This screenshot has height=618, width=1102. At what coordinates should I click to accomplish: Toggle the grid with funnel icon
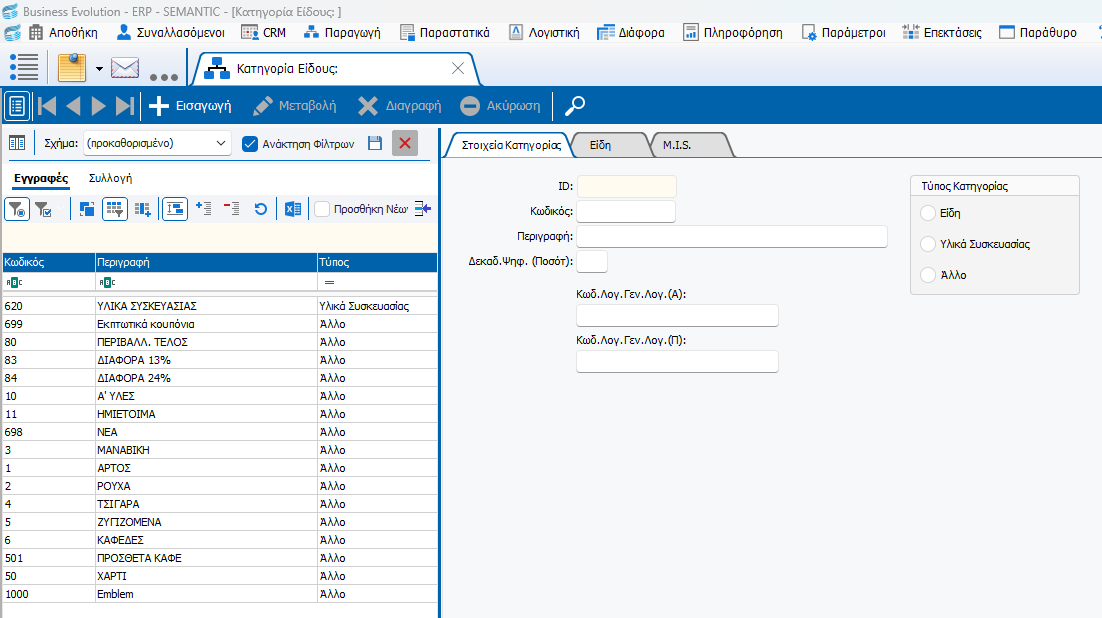pos(115,210)
